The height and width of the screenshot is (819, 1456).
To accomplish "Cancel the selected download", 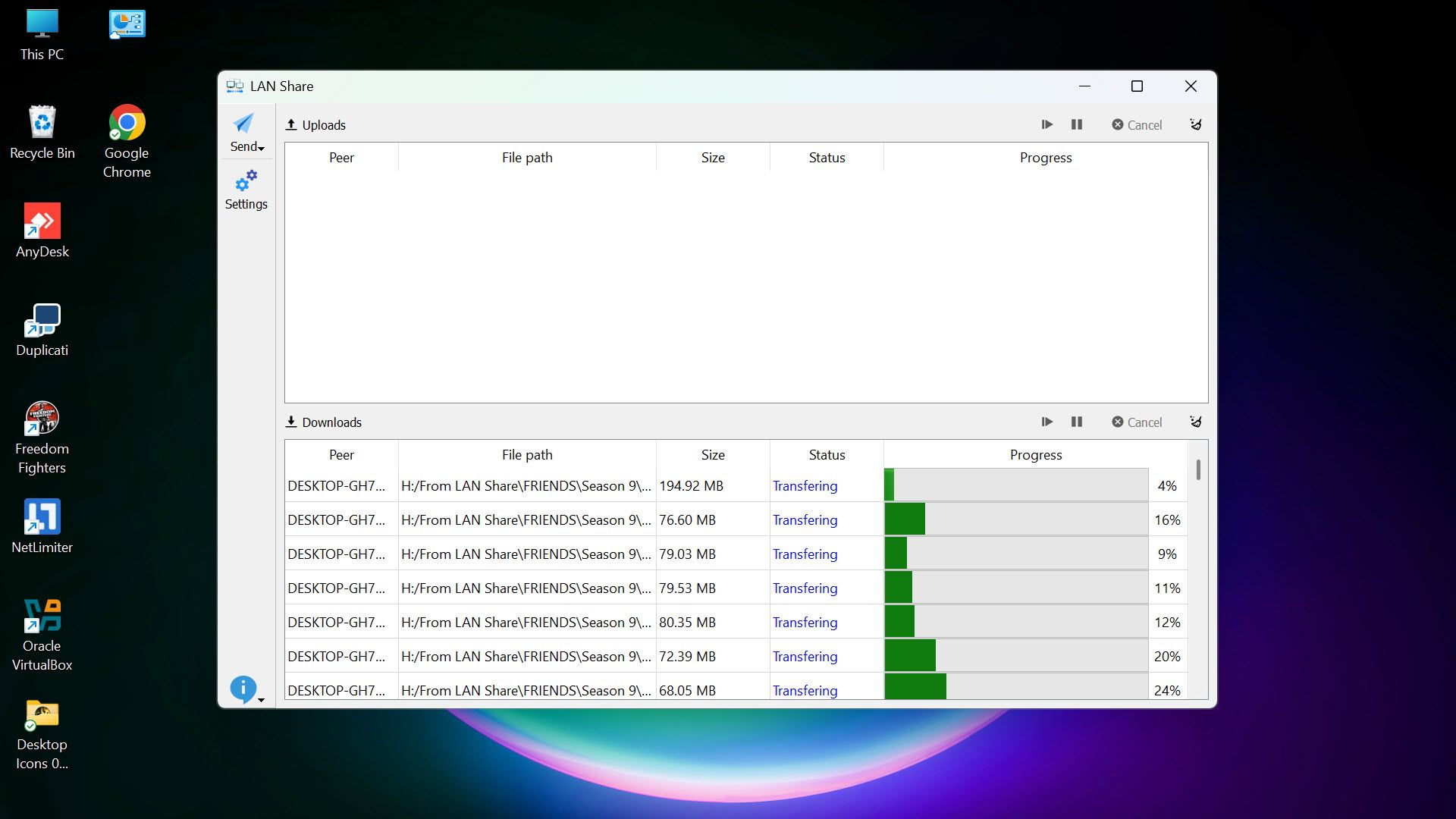I will tap(1137, 422).
